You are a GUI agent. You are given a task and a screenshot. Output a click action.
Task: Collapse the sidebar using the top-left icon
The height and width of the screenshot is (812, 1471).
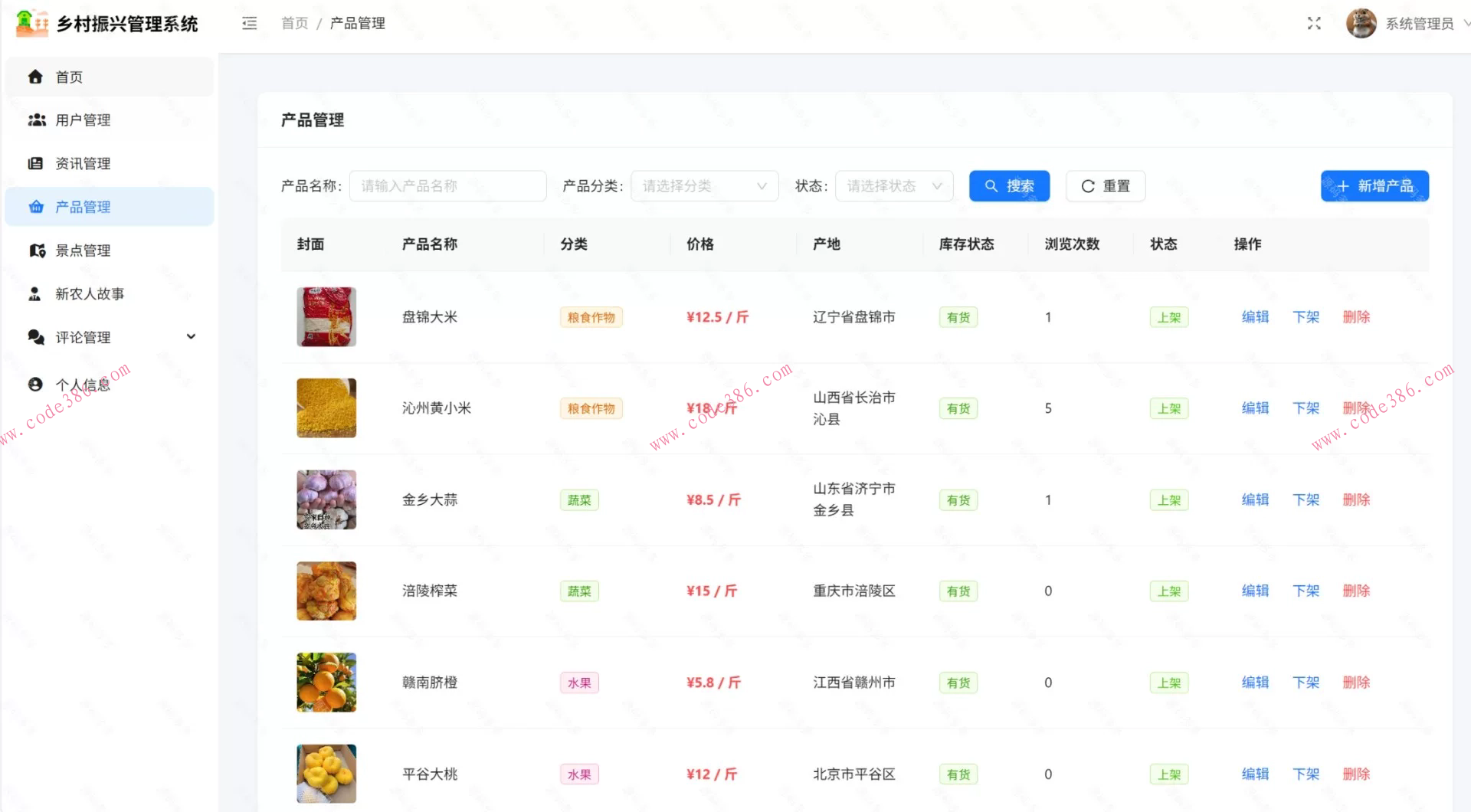coord(249,24)
